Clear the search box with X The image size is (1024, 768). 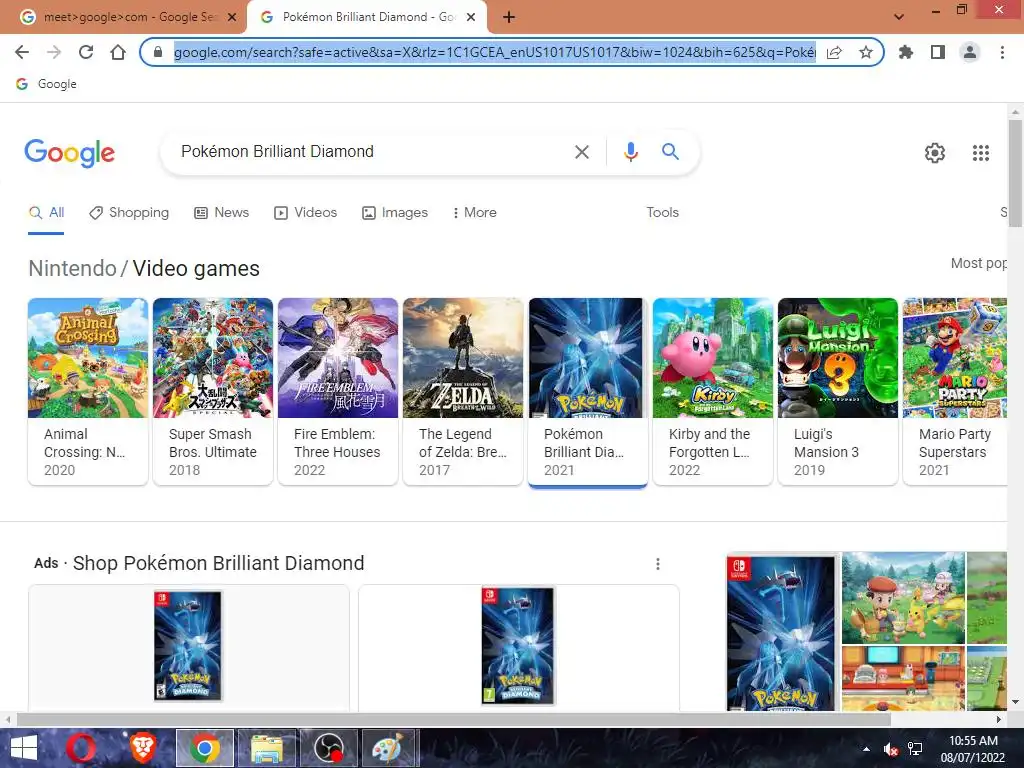click(581, 152)
